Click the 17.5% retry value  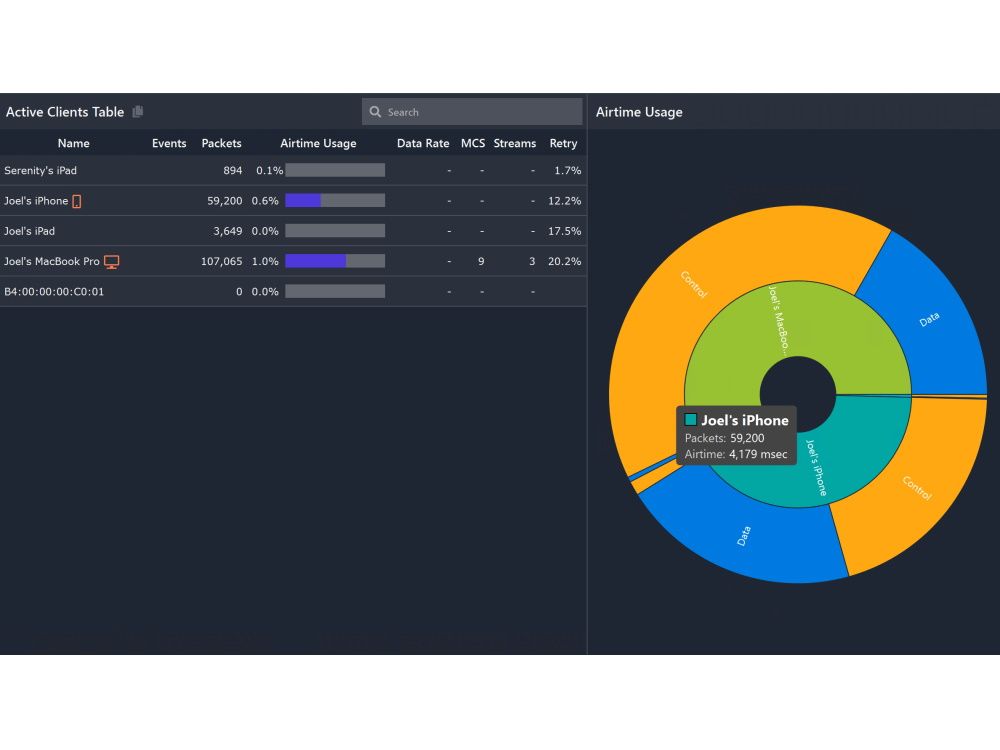coord(564,231)
